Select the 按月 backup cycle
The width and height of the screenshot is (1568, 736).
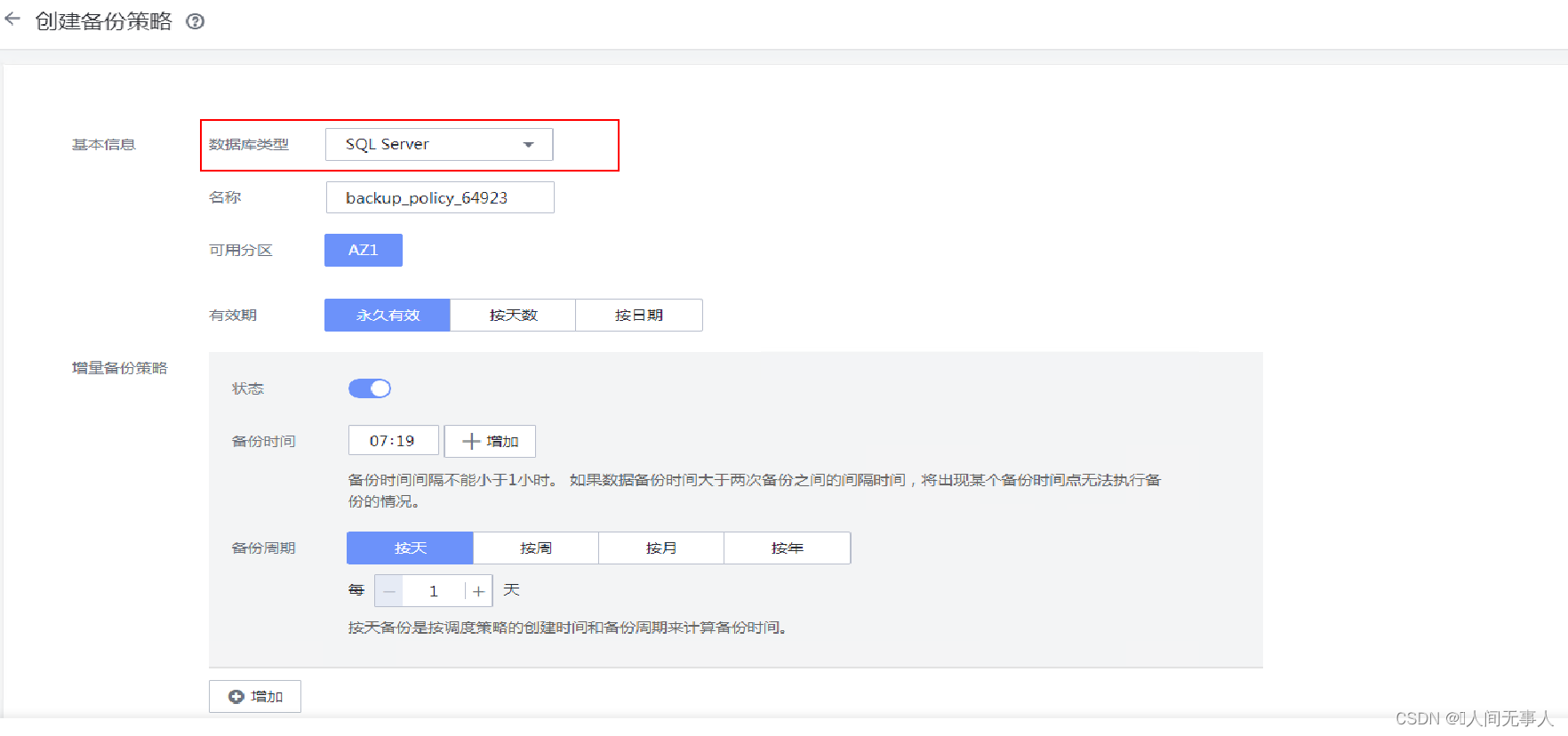coord(661,548)
